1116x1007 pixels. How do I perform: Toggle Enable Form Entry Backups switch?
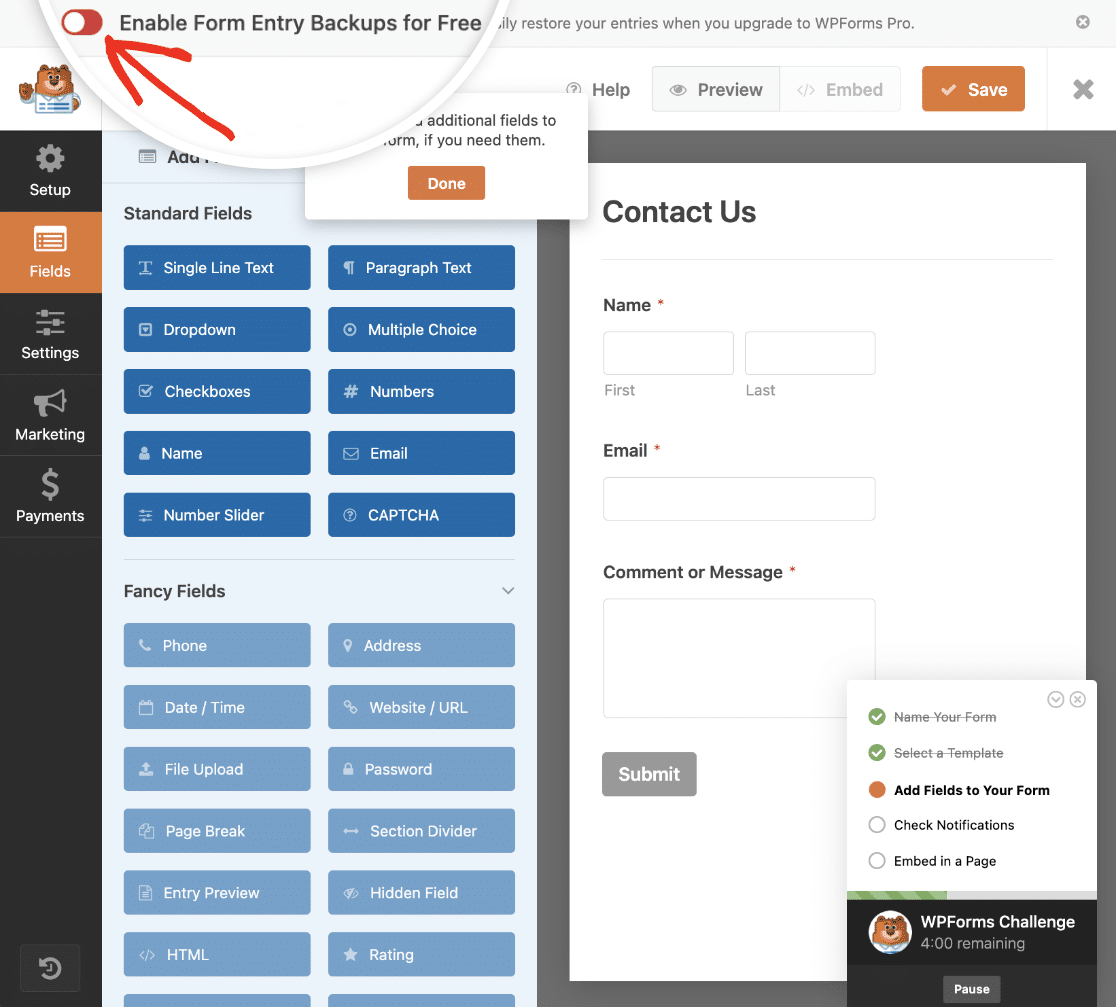tap(82, 23)
